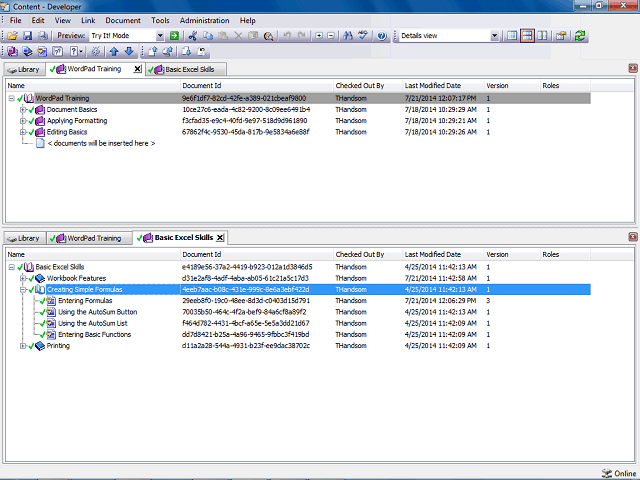Switch to Basic Excel Skills tab in top pane
640x480 pixels.
point(186,69)
